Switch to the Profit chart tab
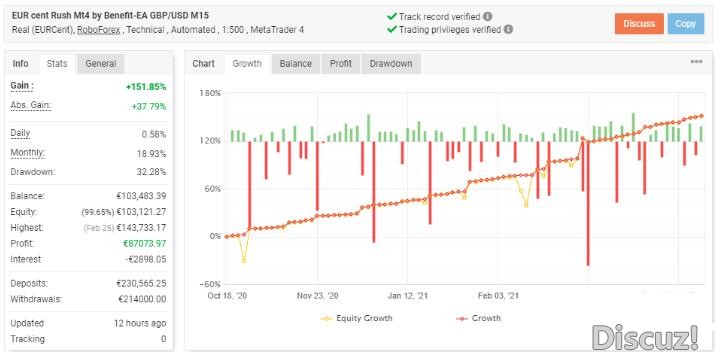The width and height of the screenshot is (715, 362). (341, 64)
